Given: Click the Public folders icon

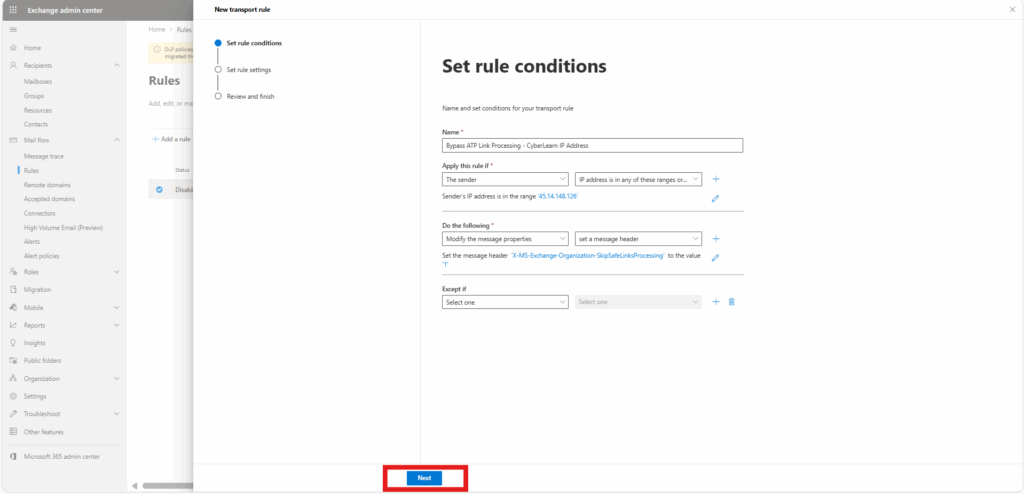Looking at the screenshot, I should coord(13,360).
